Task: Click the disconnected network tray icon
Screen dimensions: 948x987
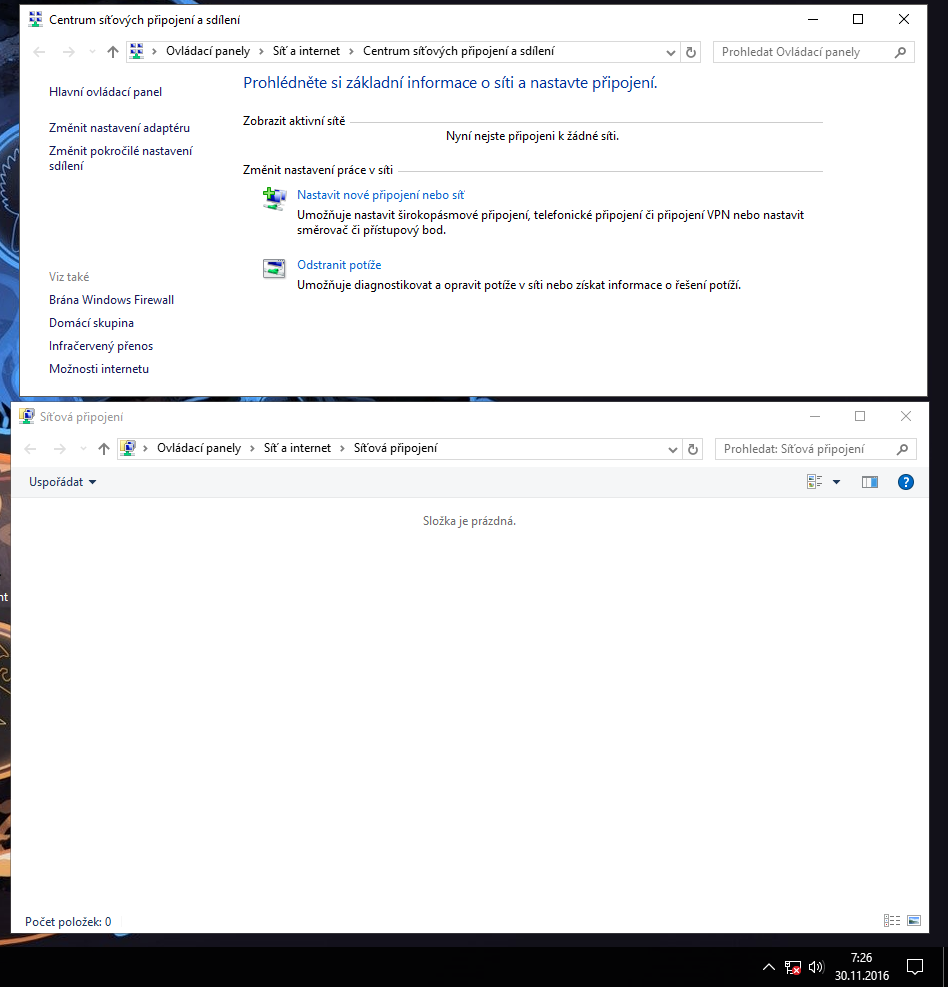Action: click(x=793, y=967)
